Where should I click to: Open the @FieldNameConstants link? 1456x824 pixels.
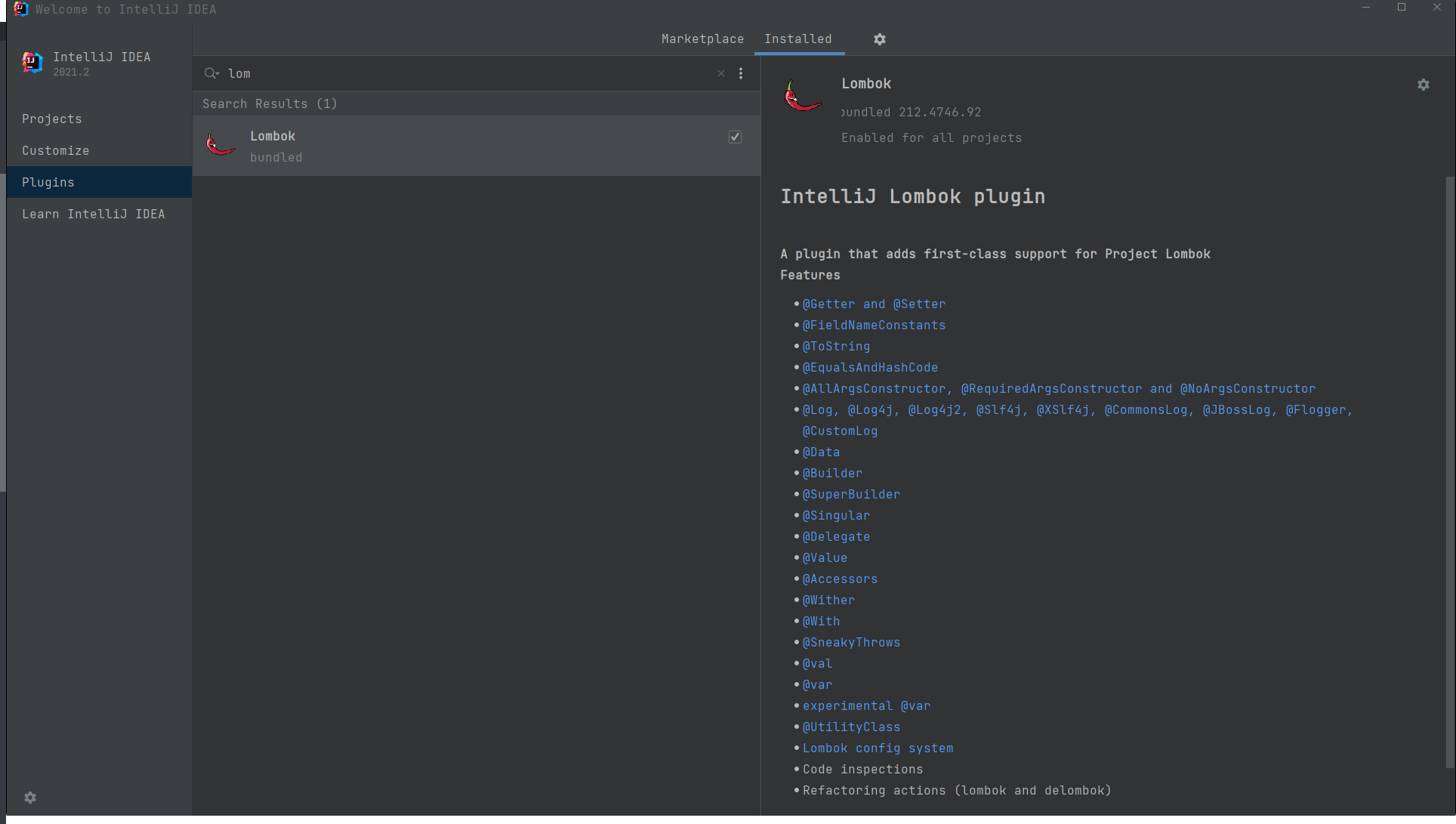click(x=874, y=326)
